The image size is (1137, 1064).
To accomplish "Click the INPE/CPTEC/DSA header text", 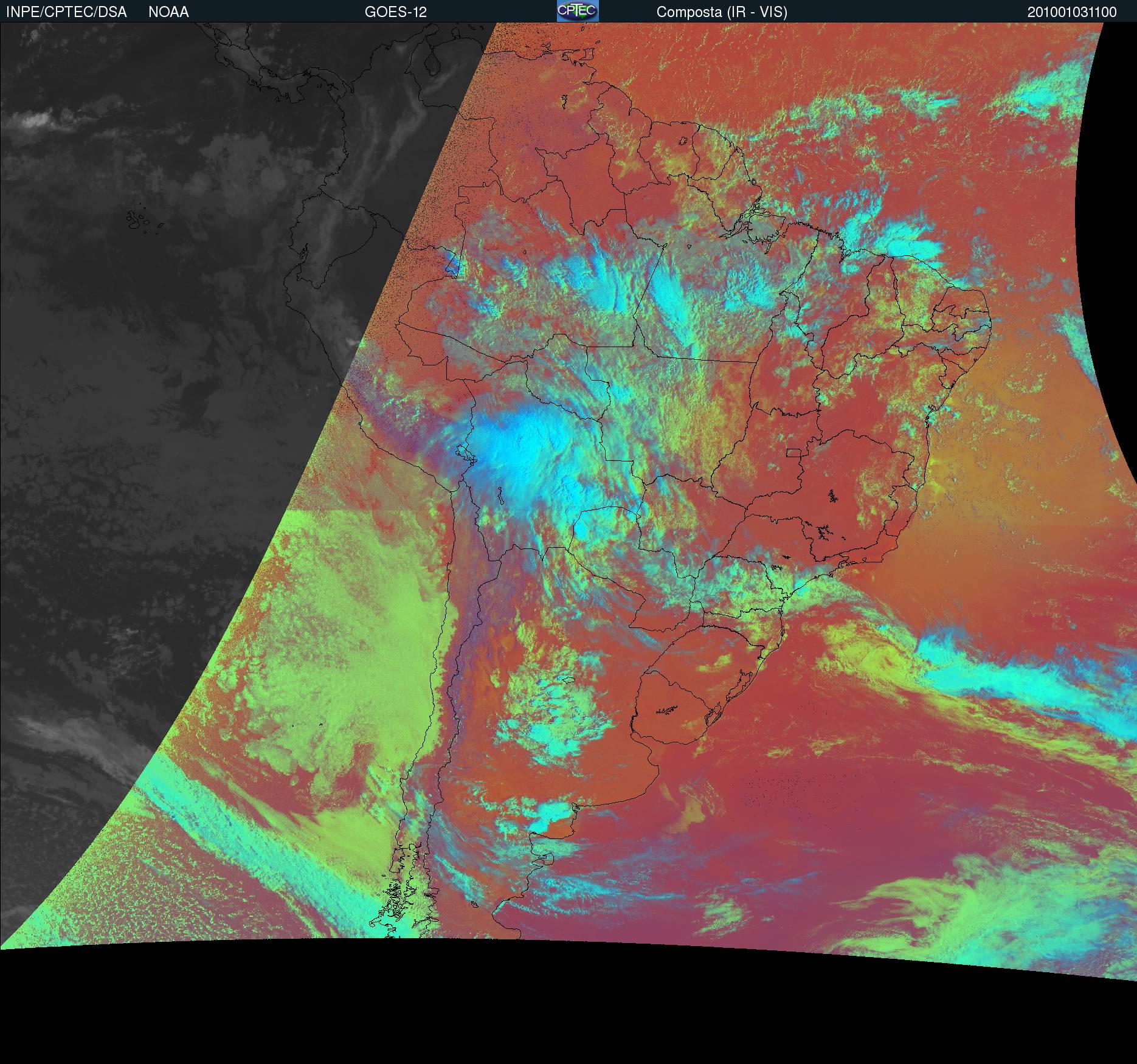I will [x=66, y=12].
